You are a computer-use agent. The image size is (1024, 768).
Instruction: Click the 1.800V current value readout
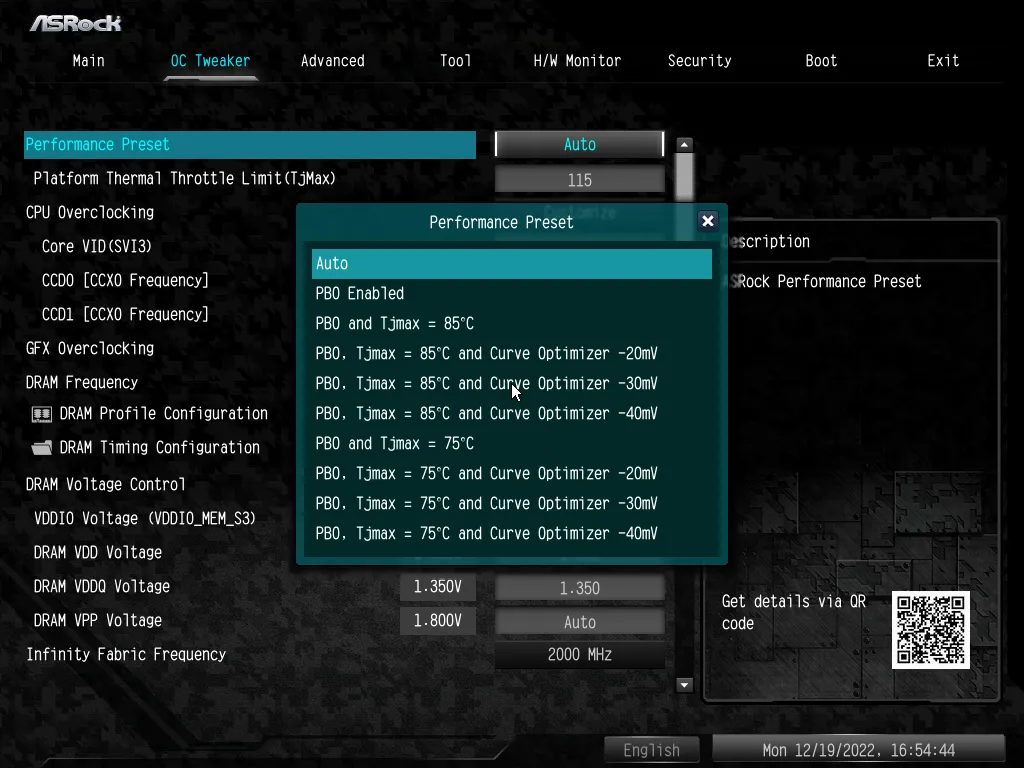(x=438, y=620)
